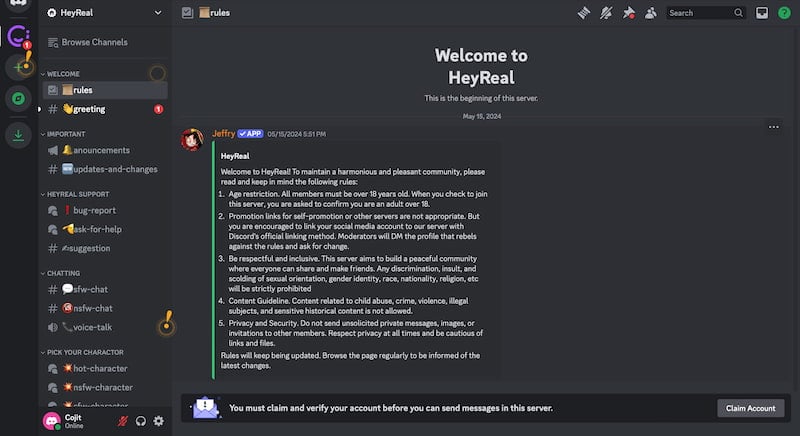Open the sfw-chat channel
Viewport: 800px width, 436px height.
(x=105, y=290)
